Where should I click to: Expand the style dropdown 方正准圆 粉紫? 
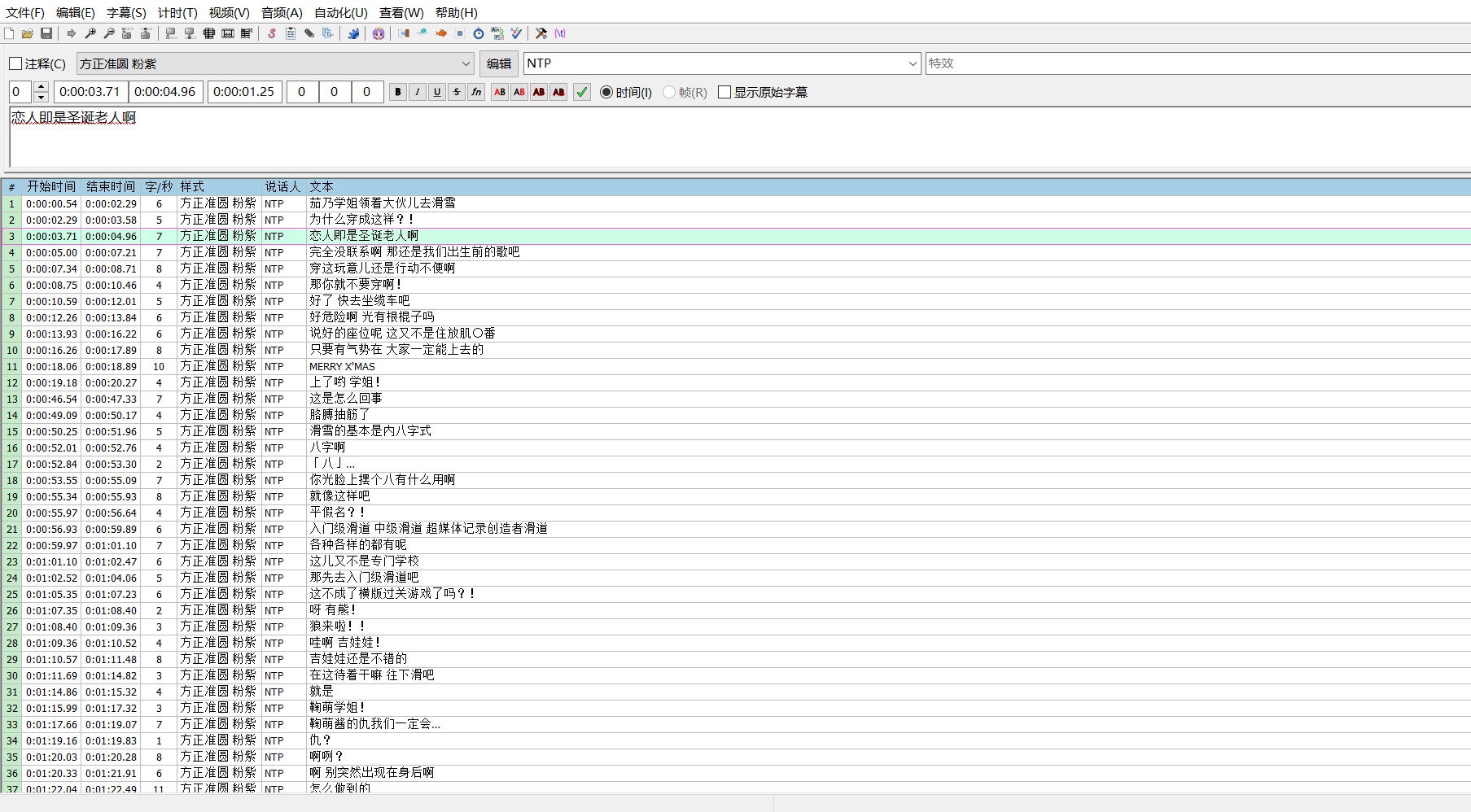pos(466,63)
